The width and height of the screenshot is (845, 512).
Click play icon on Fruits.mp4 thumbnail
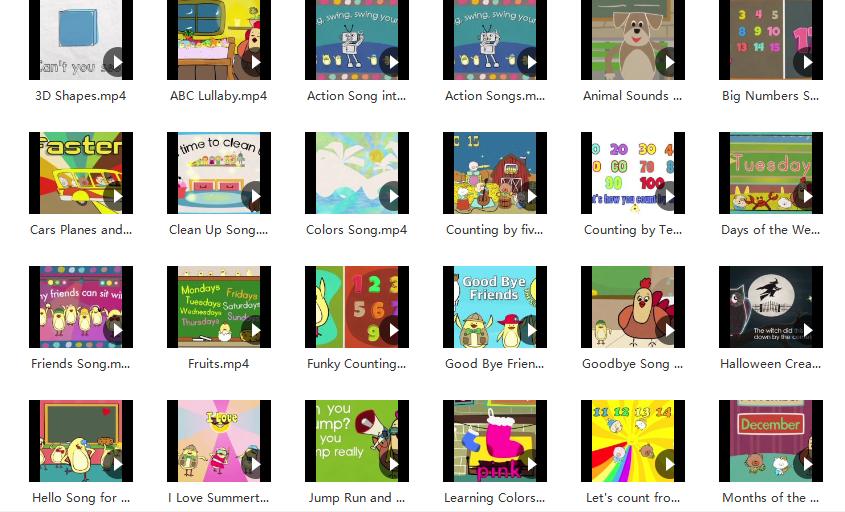click(254, 330)
